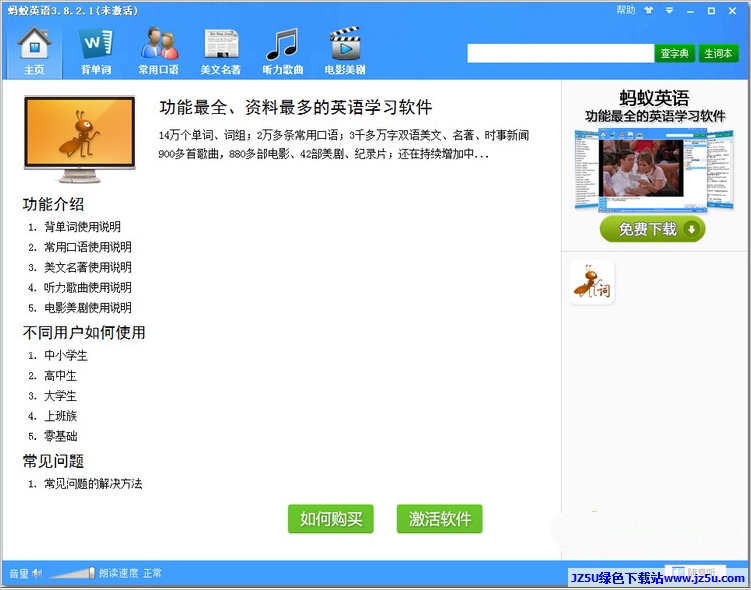Go to the 主页 home tab
The height and width of the screenshot is (590, 751).
[x=34, y=51]
